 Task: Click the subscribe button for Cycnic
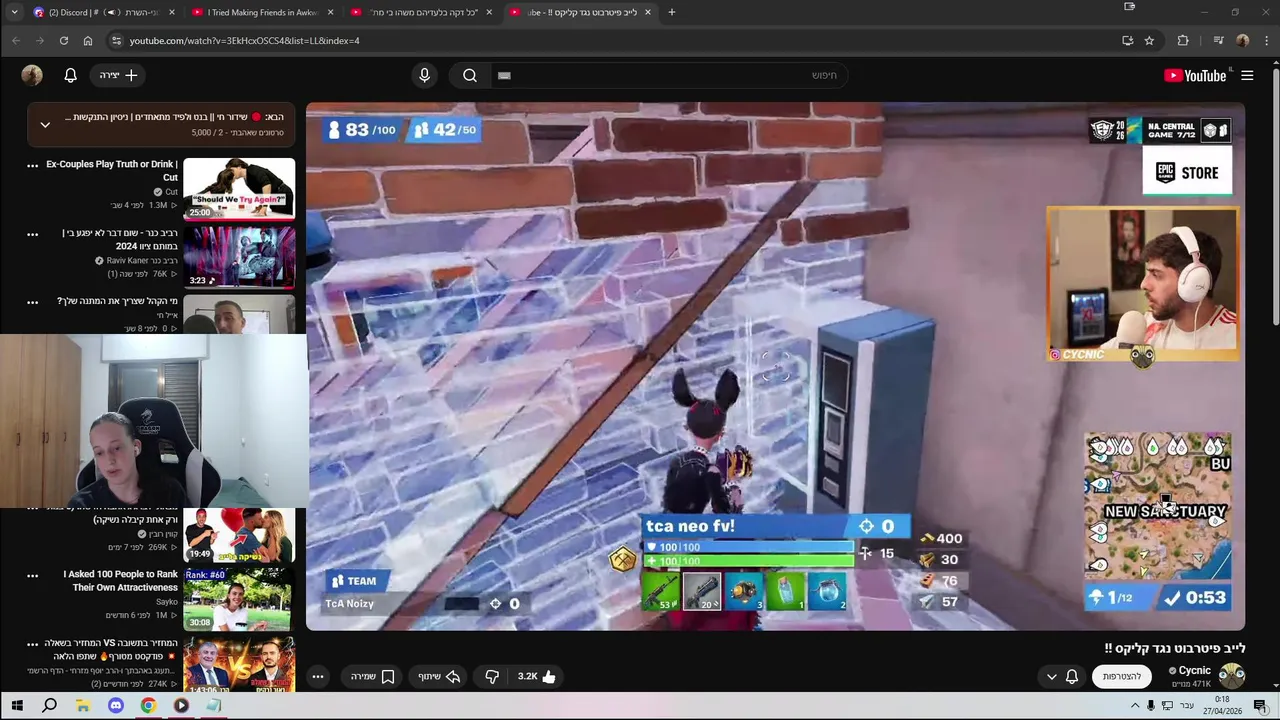click(1122, 676)
